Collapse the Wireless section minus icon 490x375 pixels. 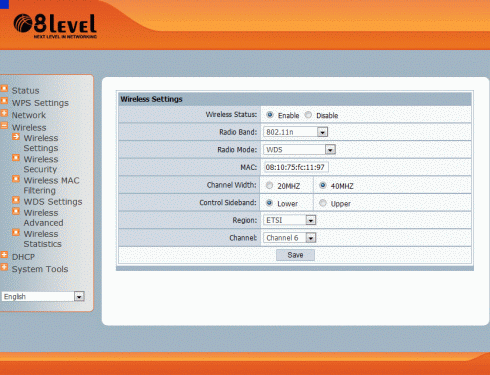4,126
